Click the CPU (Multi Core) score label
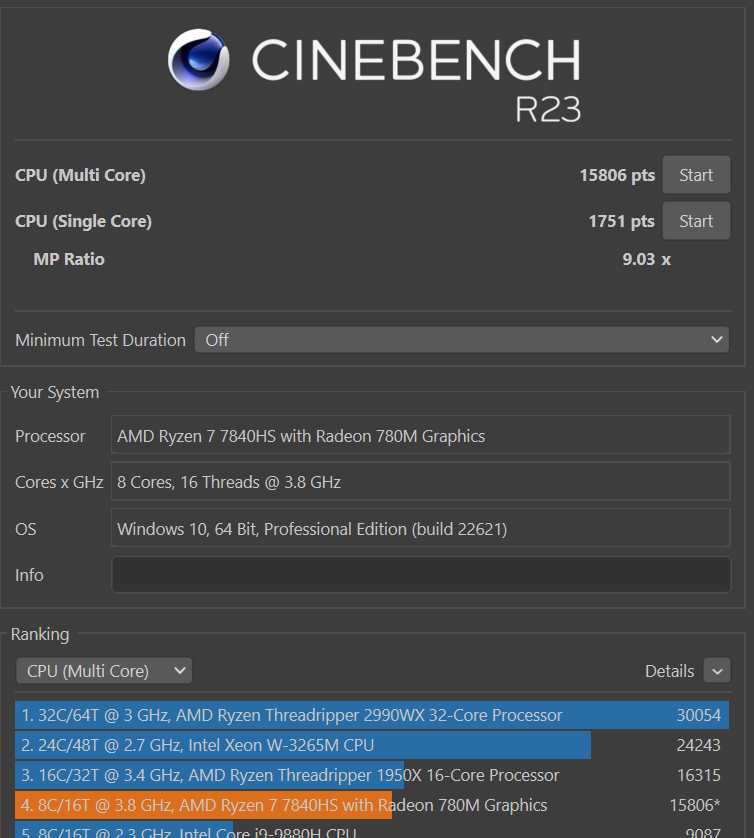Screen dimensions: 754x838 80,175
